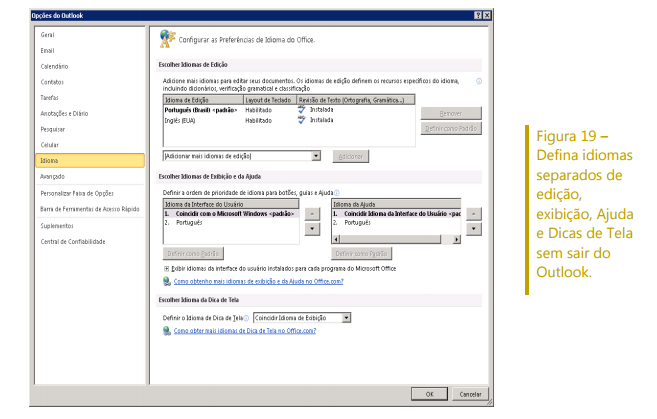657x419 pixels.
Task: Select the Email category in sidebar
Action: click(47, 50)
